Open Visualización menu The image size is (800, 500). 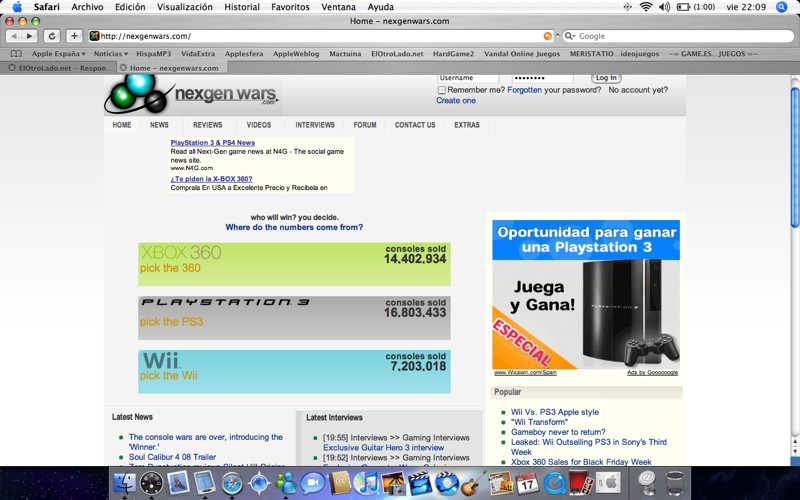click(185, 7)
